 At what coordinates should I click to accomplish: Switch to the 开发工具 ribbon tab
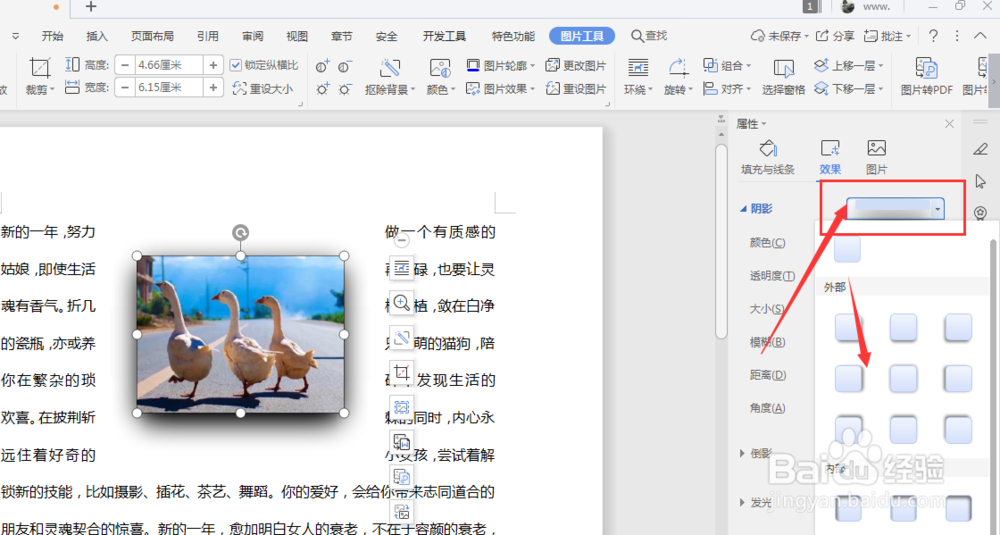pos(445,36)
